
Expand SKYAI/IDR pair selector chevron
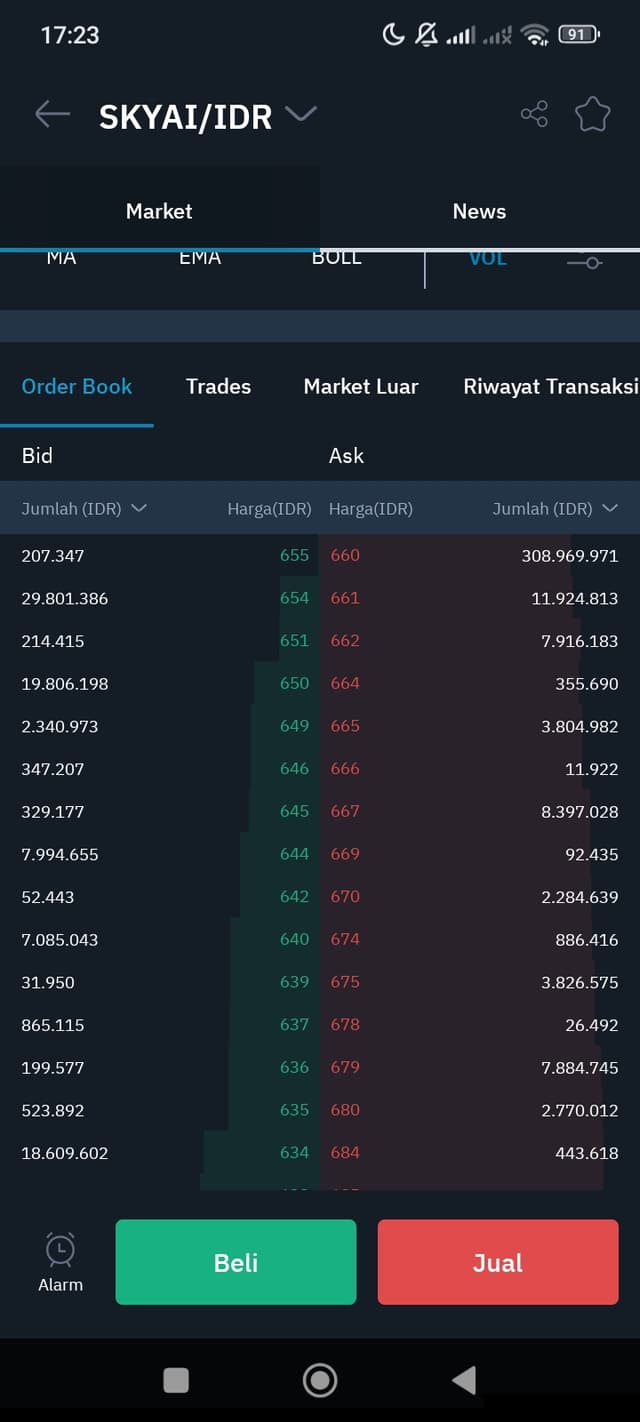point(300,114)
